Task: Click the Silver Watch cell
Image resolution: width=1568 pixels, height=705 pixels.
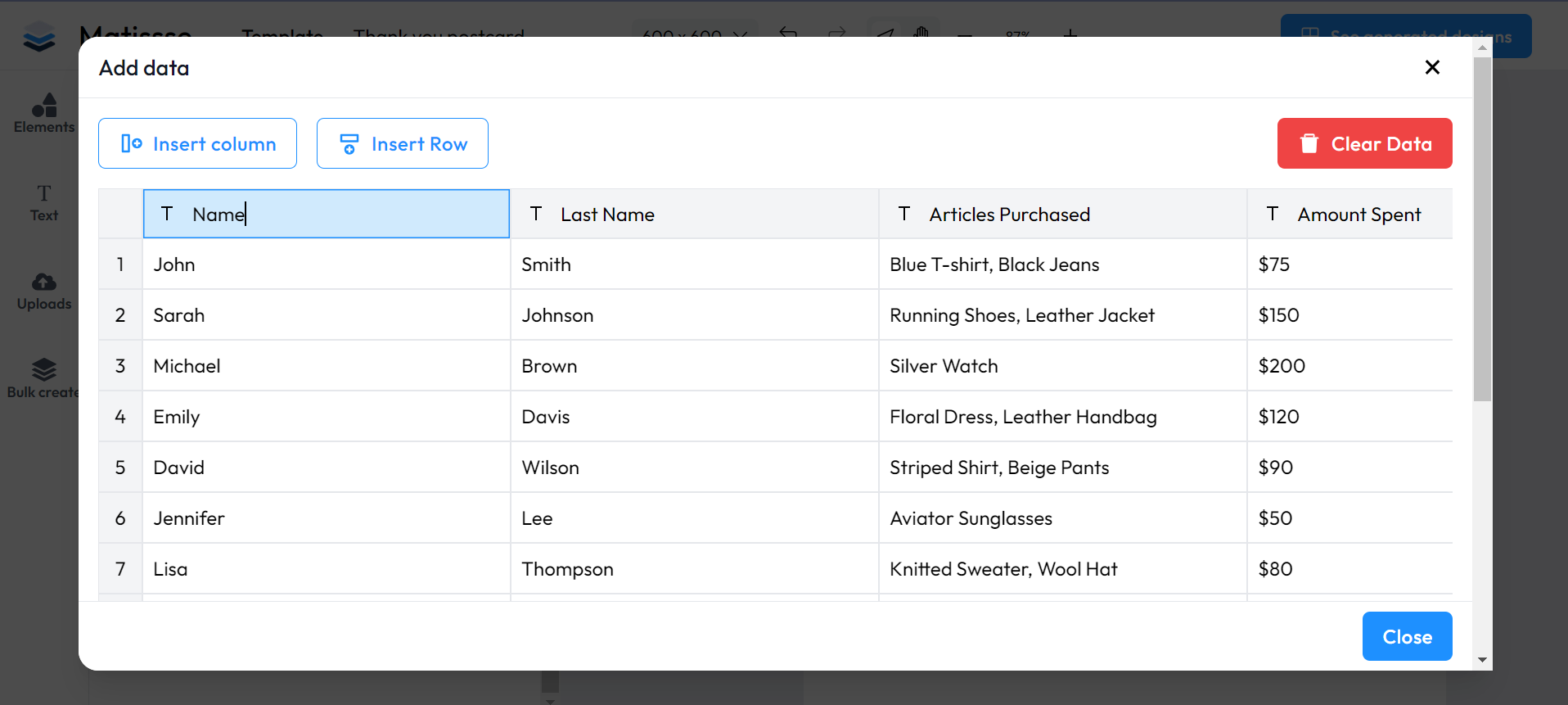Action: [x=1063, y=366]
